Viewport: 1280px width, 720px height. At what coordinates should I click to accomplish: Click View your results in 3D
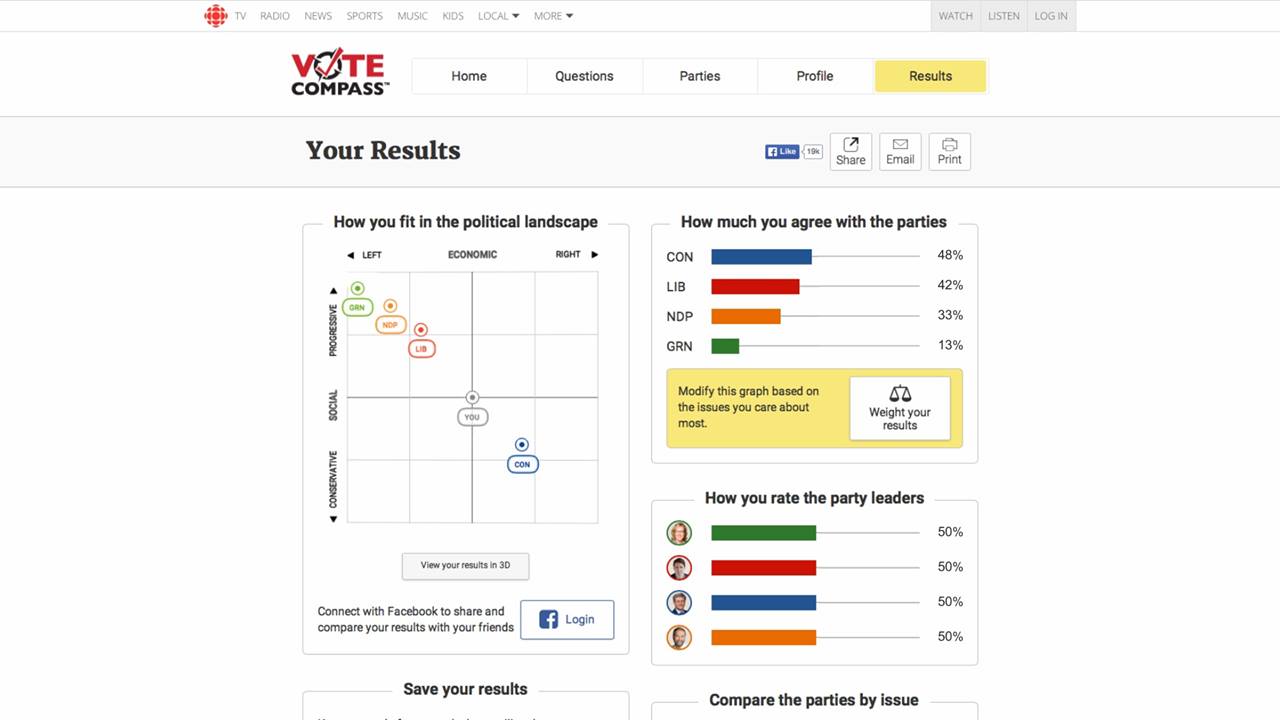pyautogui.click(x=465, y=566)
